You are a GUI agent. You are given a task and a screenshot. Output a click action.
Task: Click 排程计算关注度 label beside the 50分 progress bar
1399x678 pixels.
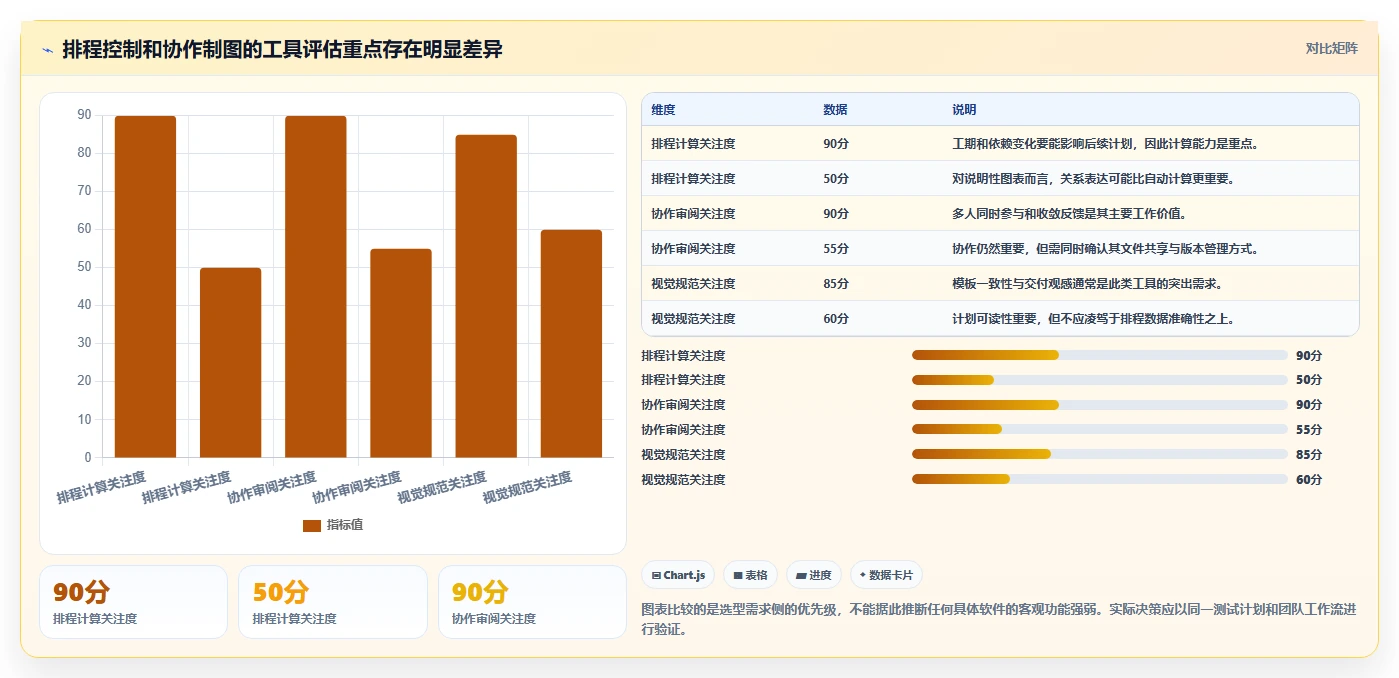683,380
